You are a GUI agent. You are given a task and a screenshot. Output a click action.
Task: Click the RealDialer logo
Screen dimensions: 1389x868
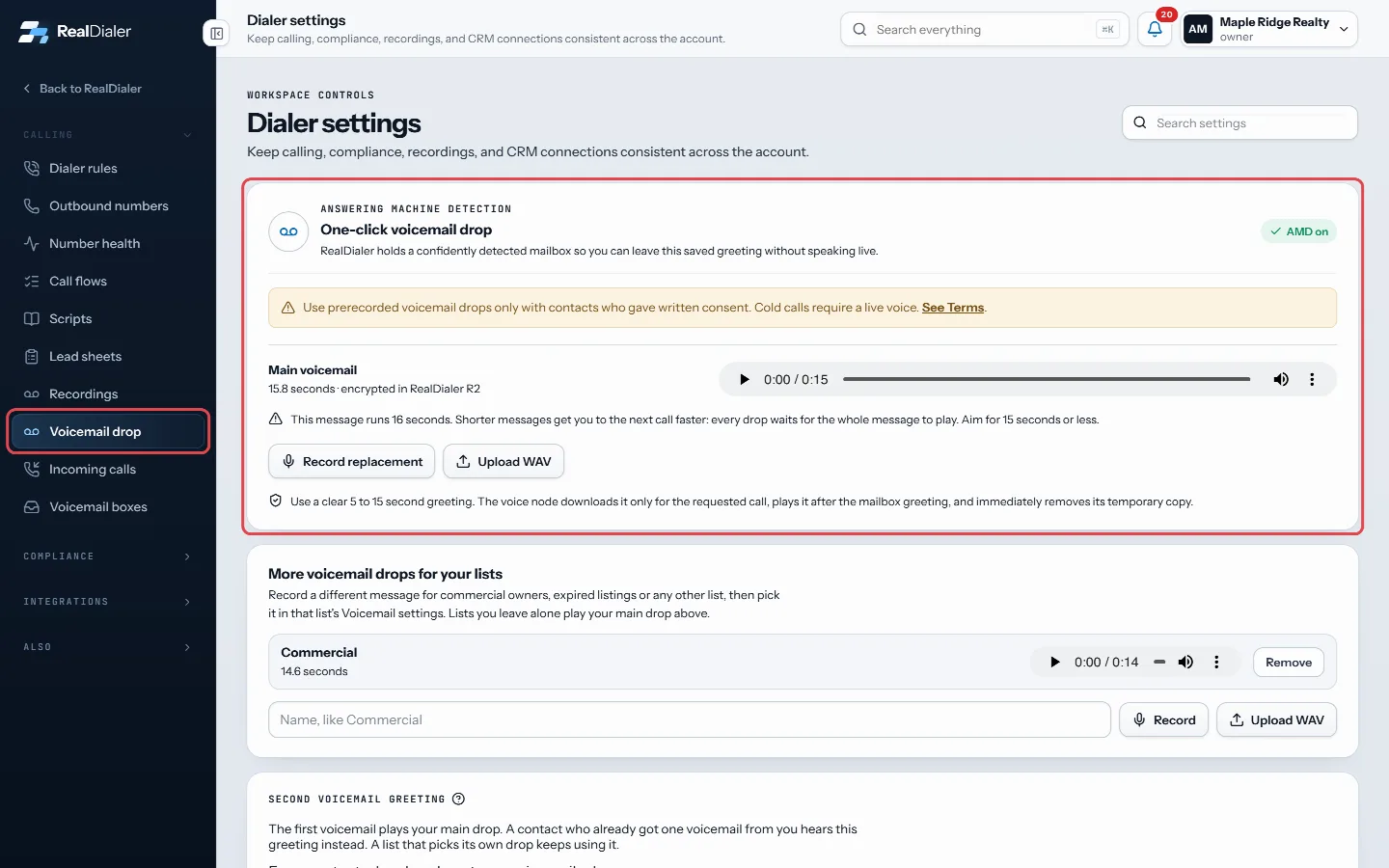(75, 31)
